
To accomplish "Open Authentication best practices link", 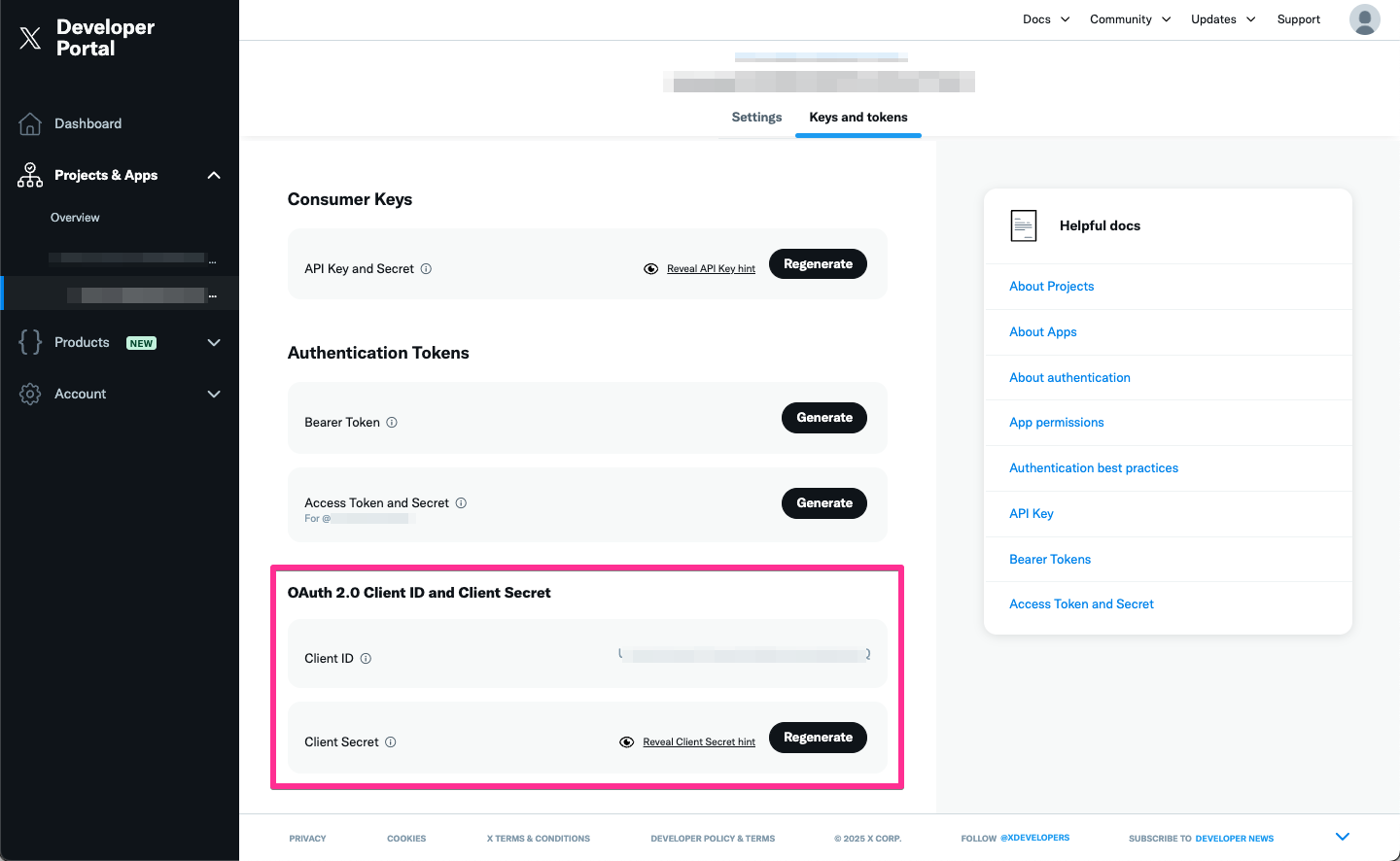I will pyautogui.click(x=1094, y=468).
